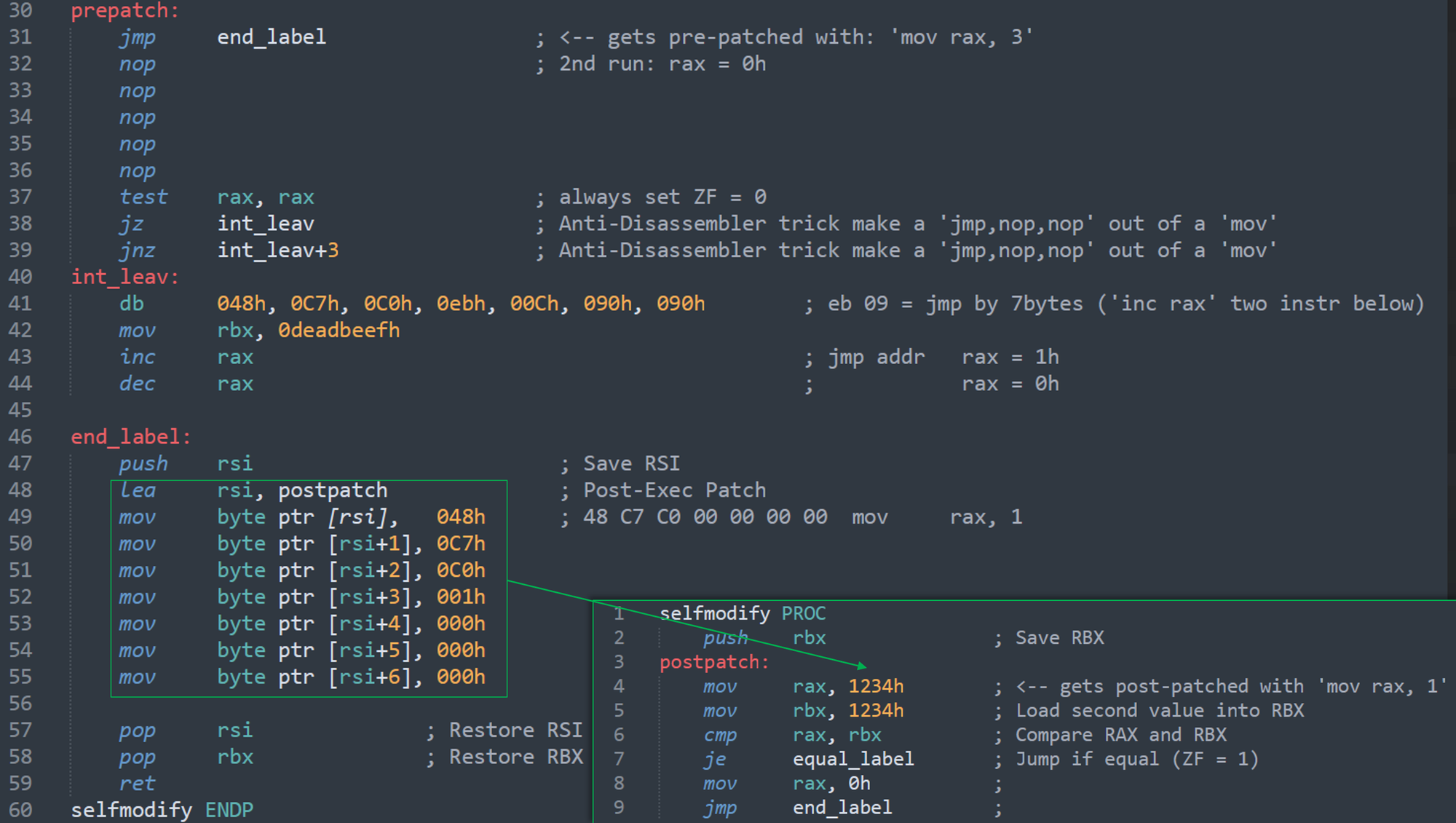The height and width of the screenshot is (823, 1456).
Task: Click int_leav target of jz instruction
Action: click(266, 224)
